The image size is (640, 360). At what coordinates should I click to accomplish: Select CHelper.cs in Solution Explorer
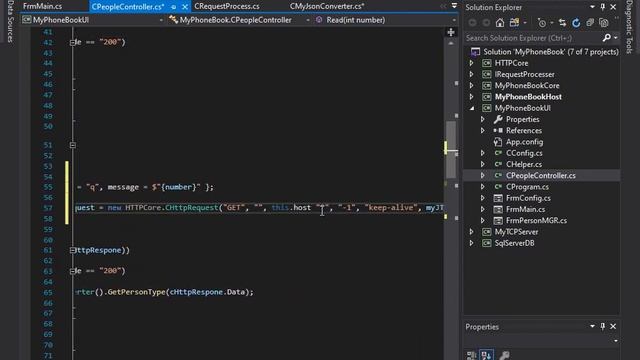pos(524,164)
